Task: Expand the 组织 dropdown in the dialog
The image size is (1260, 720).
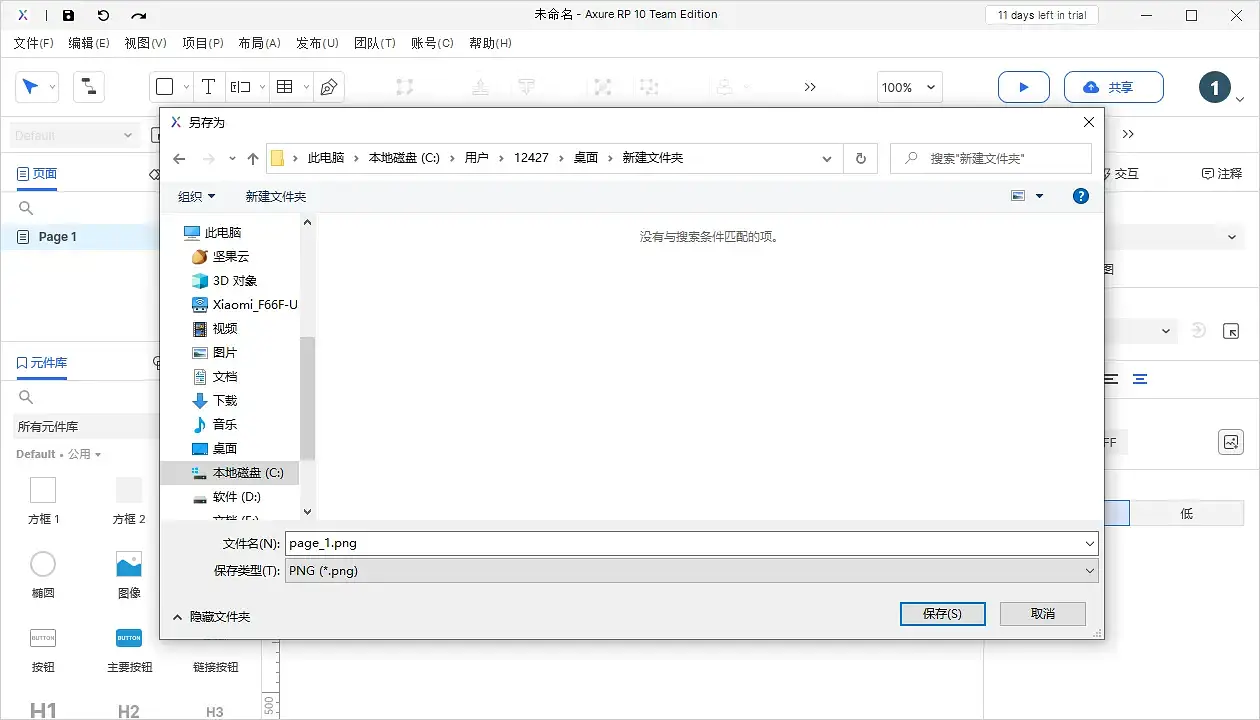Action: 196,196
